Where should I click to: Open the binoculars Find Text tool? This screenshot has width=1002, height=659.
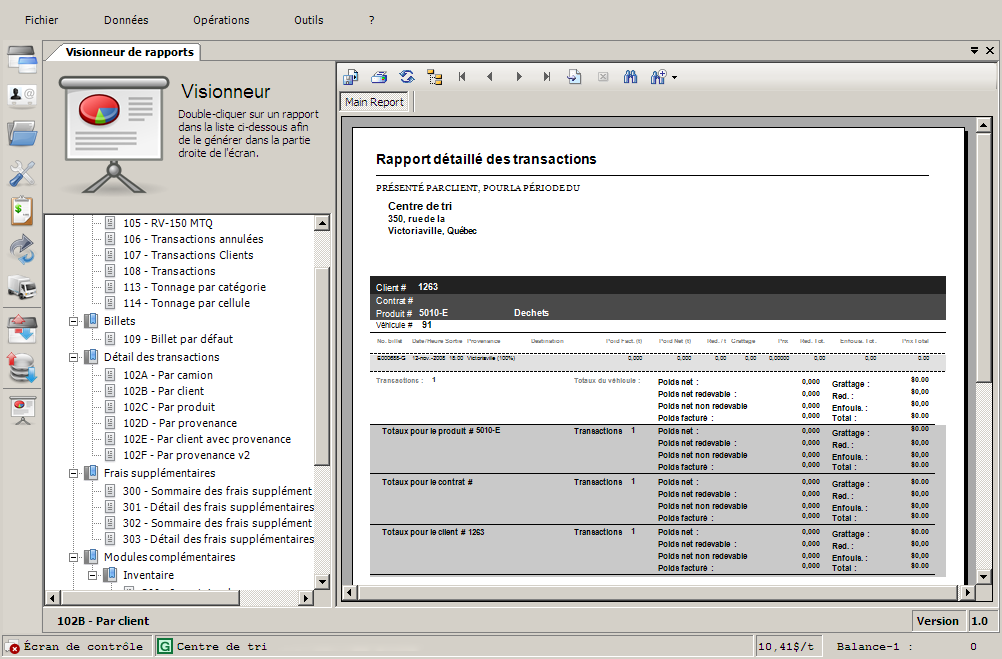631,77
